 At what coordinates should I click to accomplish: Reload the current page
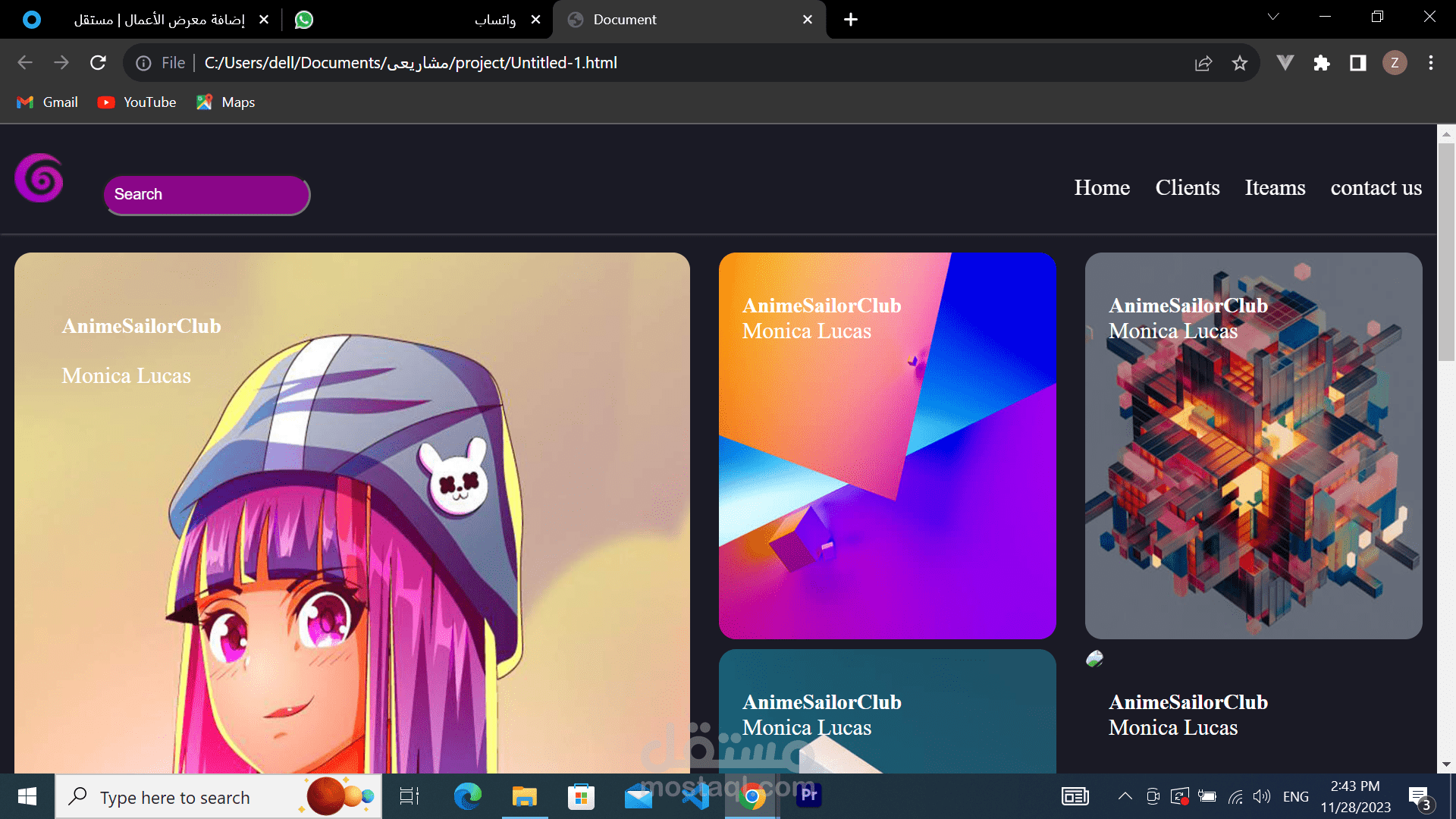tap(98, 63)
